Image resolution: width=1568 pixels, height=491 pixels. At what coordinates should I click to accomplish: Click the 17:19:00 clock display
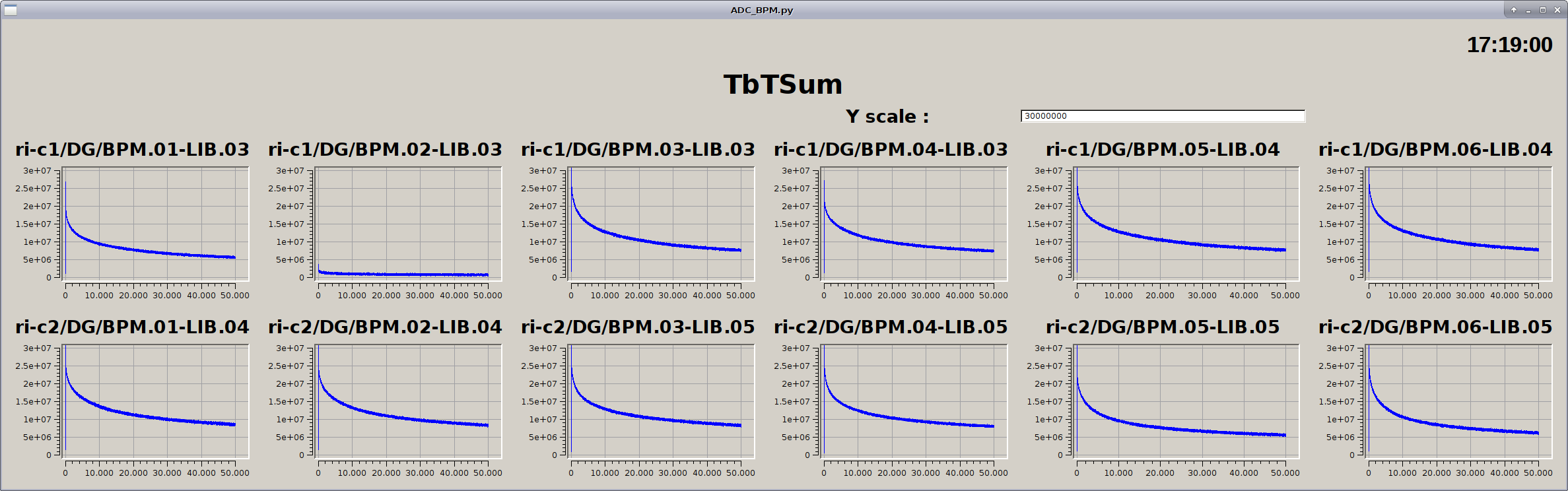pos(1509,45)
